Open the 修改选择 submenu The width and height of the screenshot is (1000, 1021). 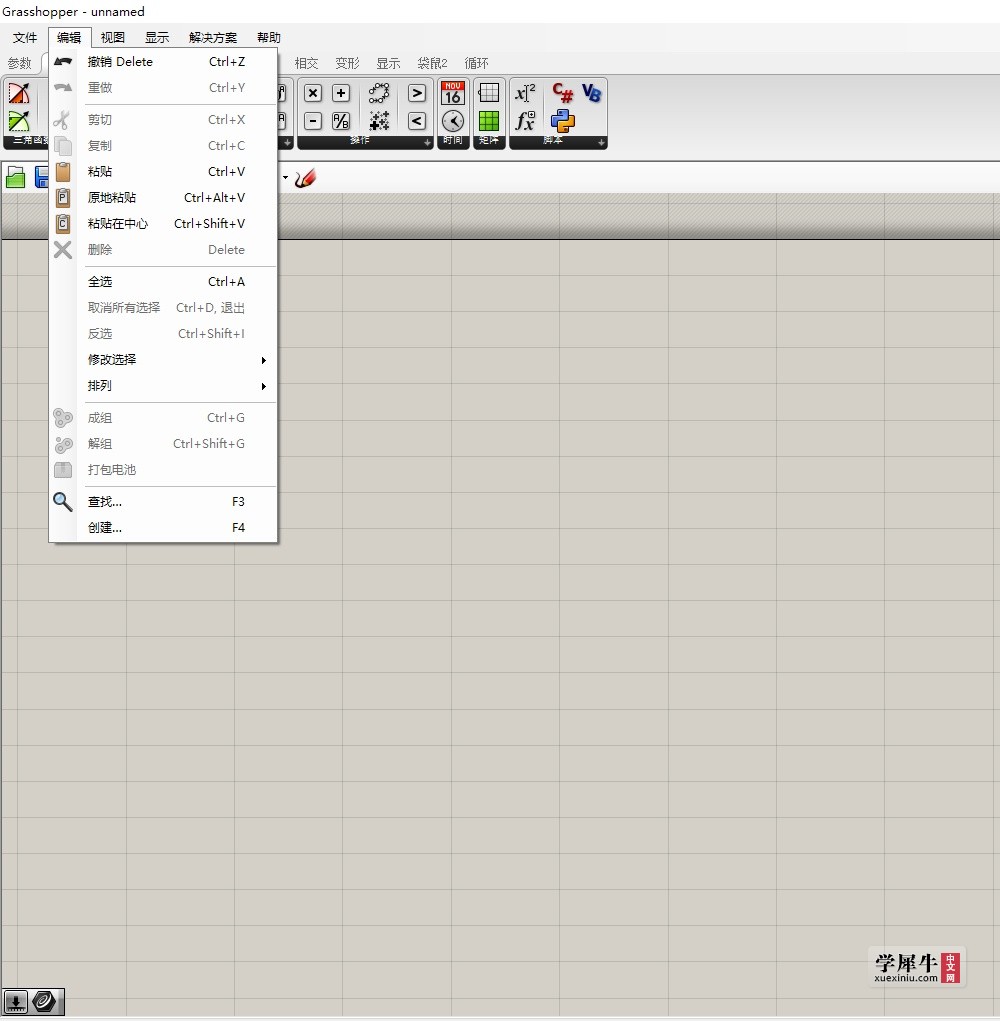163,360
